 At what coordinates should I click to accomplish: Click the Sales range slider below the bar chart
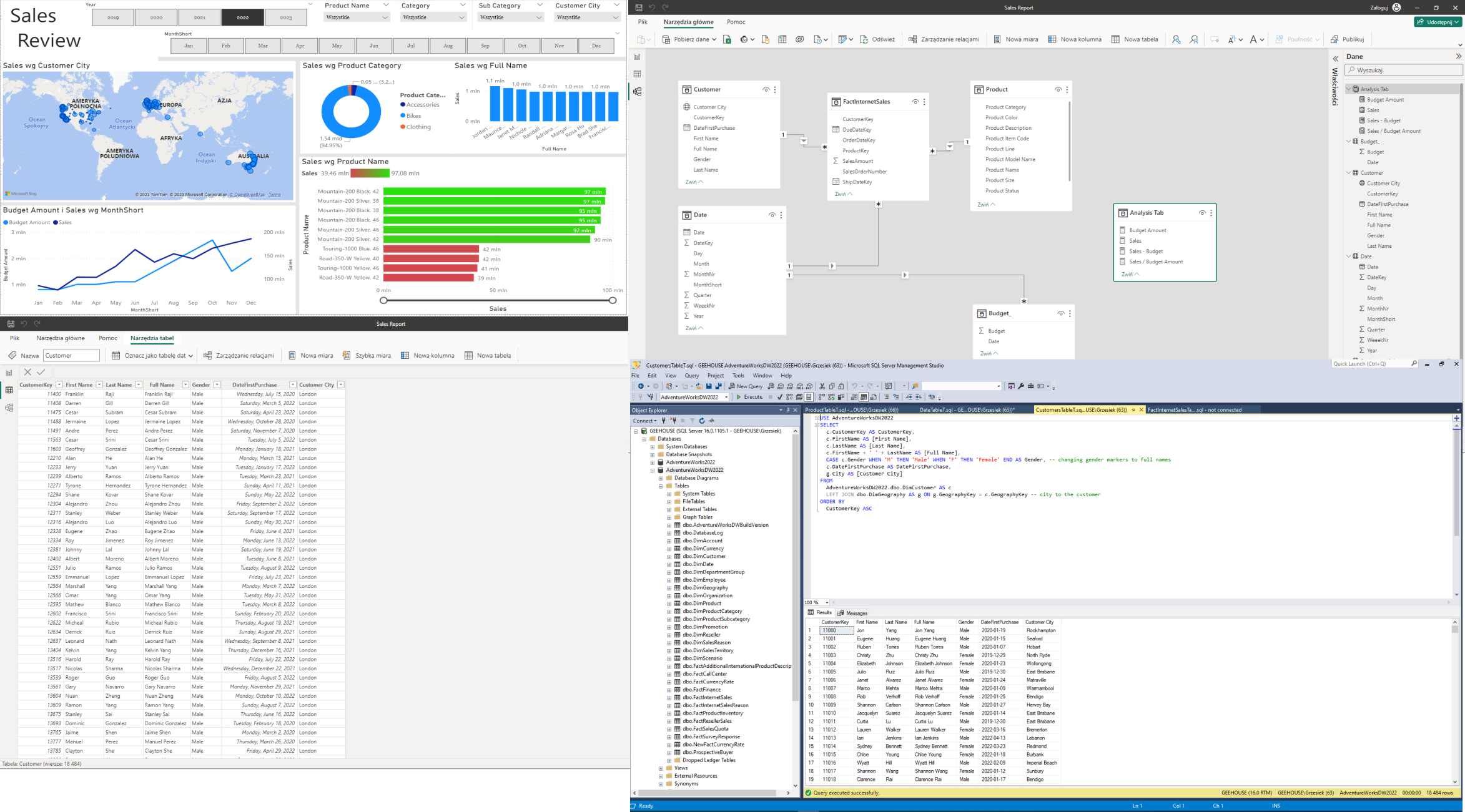point(495,300)
